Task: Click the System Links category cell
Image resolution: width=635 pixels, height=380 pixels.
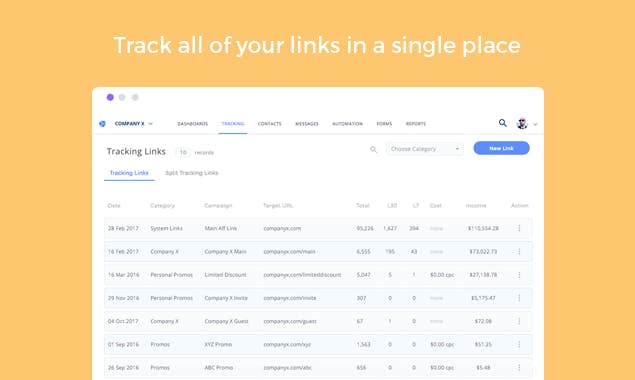Action: click(x=166, y=228)
